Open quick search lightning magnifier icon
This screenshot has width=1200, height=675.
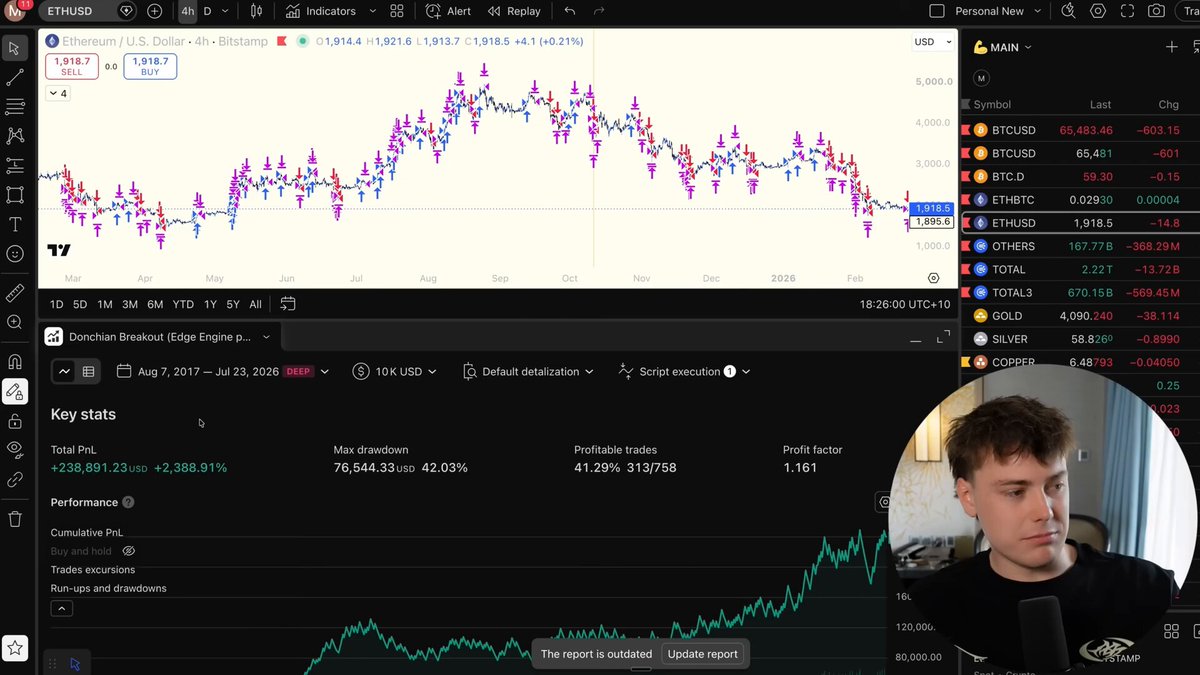point(1068,11)
